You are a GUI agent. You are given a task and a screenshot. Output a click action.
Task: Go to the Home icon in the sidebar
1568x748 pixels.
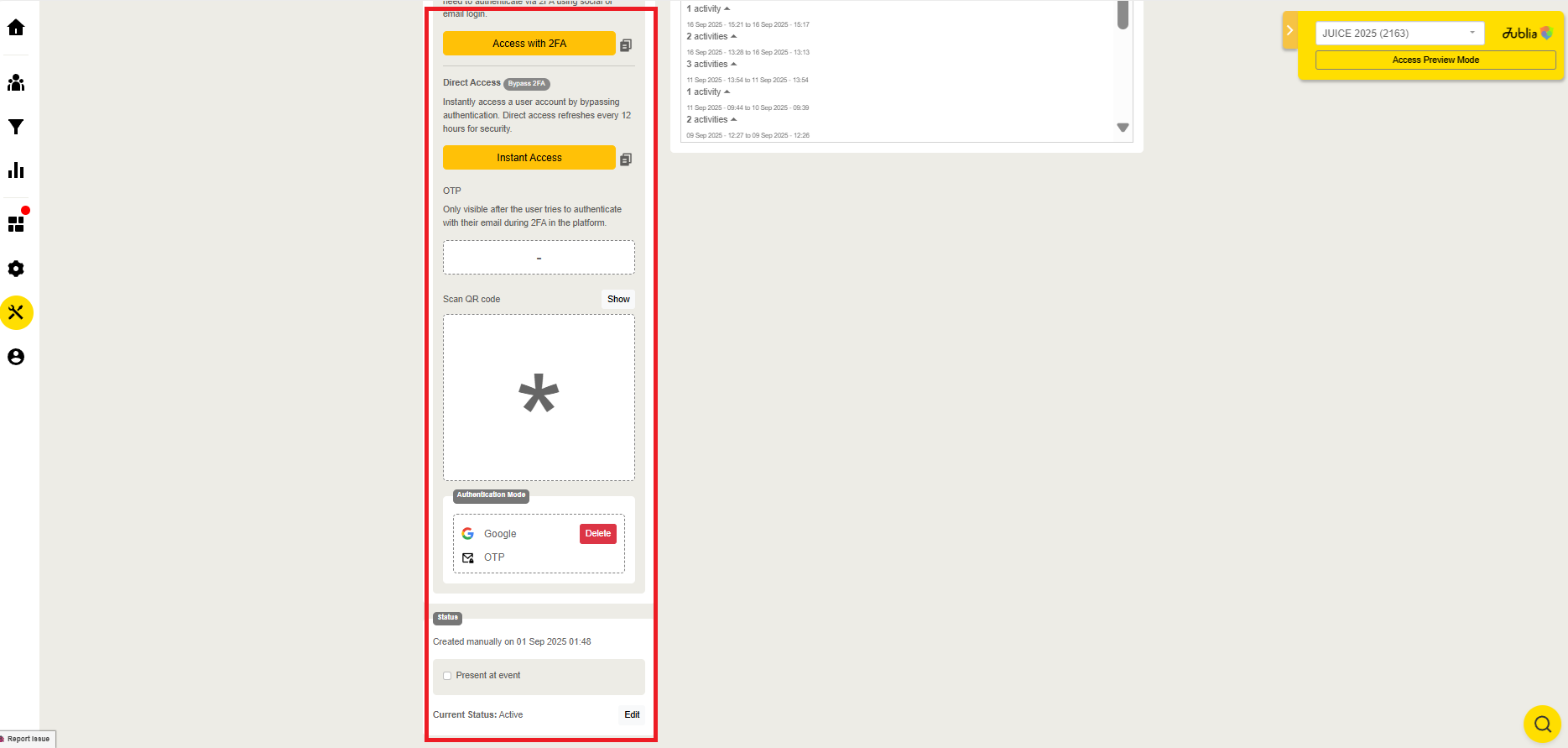[16, 28]
